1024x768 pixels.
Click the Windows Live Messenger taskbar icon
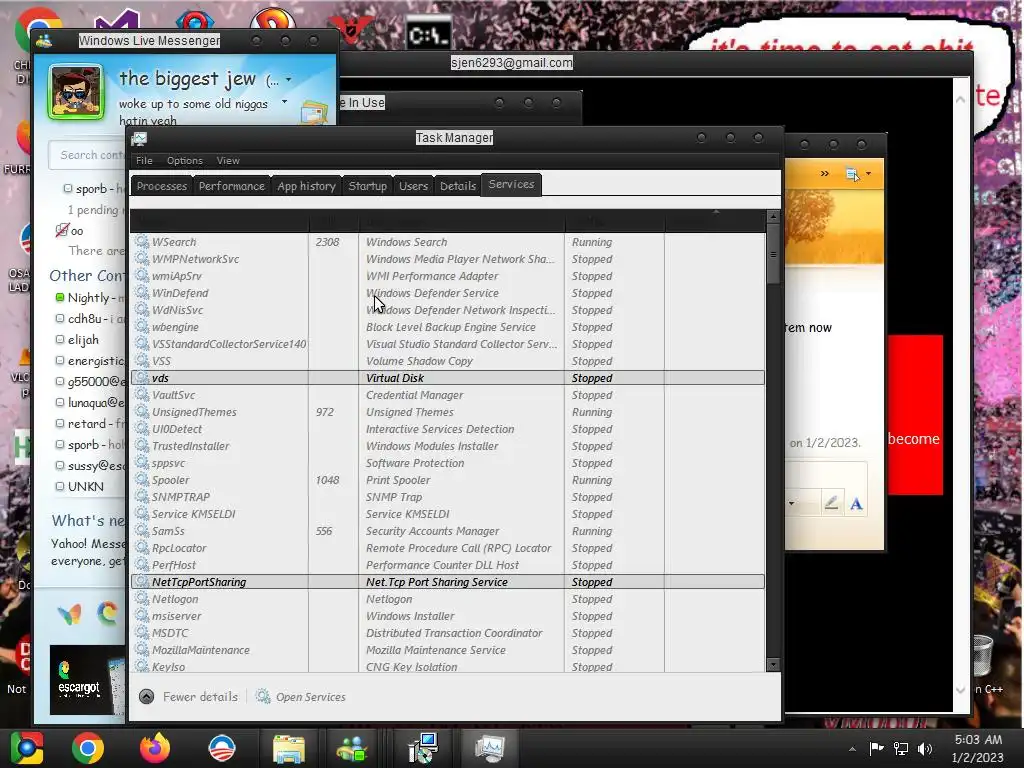click(352, 748)
